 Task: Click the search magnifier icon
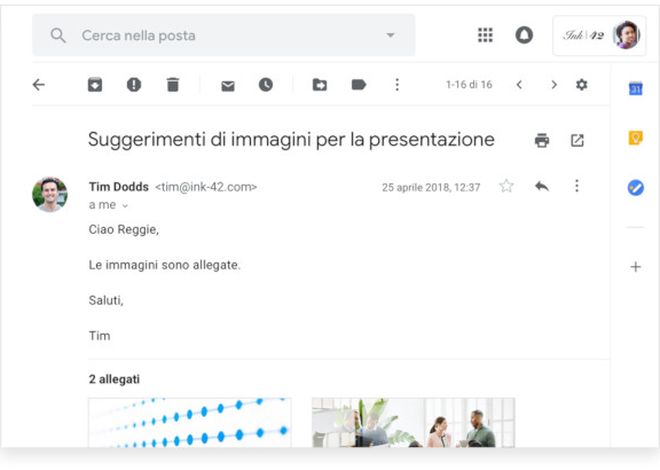tap(58, 36)
